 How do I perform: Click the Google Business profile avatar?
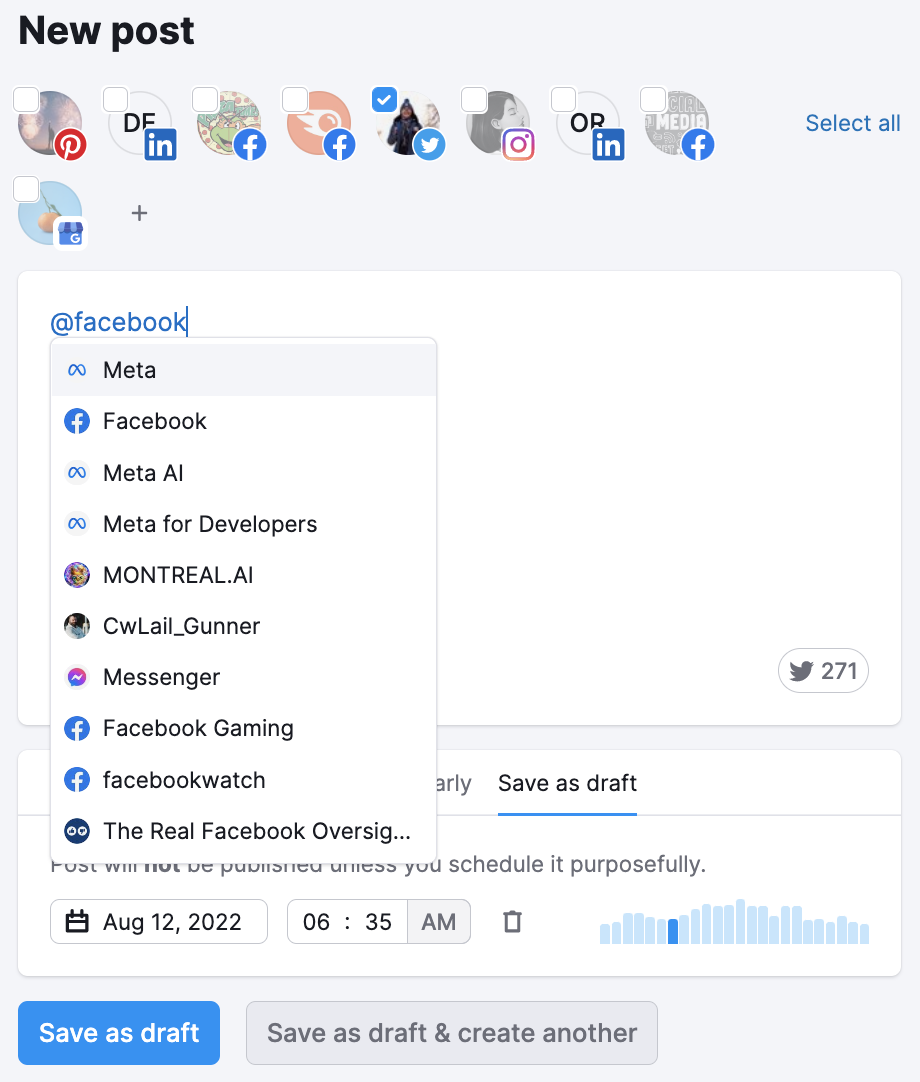tap(50, 213)
